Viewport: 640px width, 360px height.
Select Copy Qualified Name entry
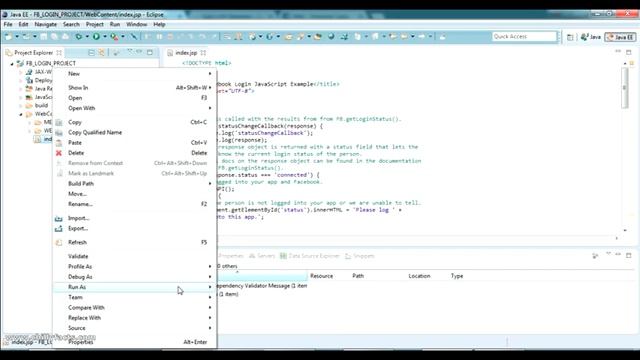(x=135, y=132)
